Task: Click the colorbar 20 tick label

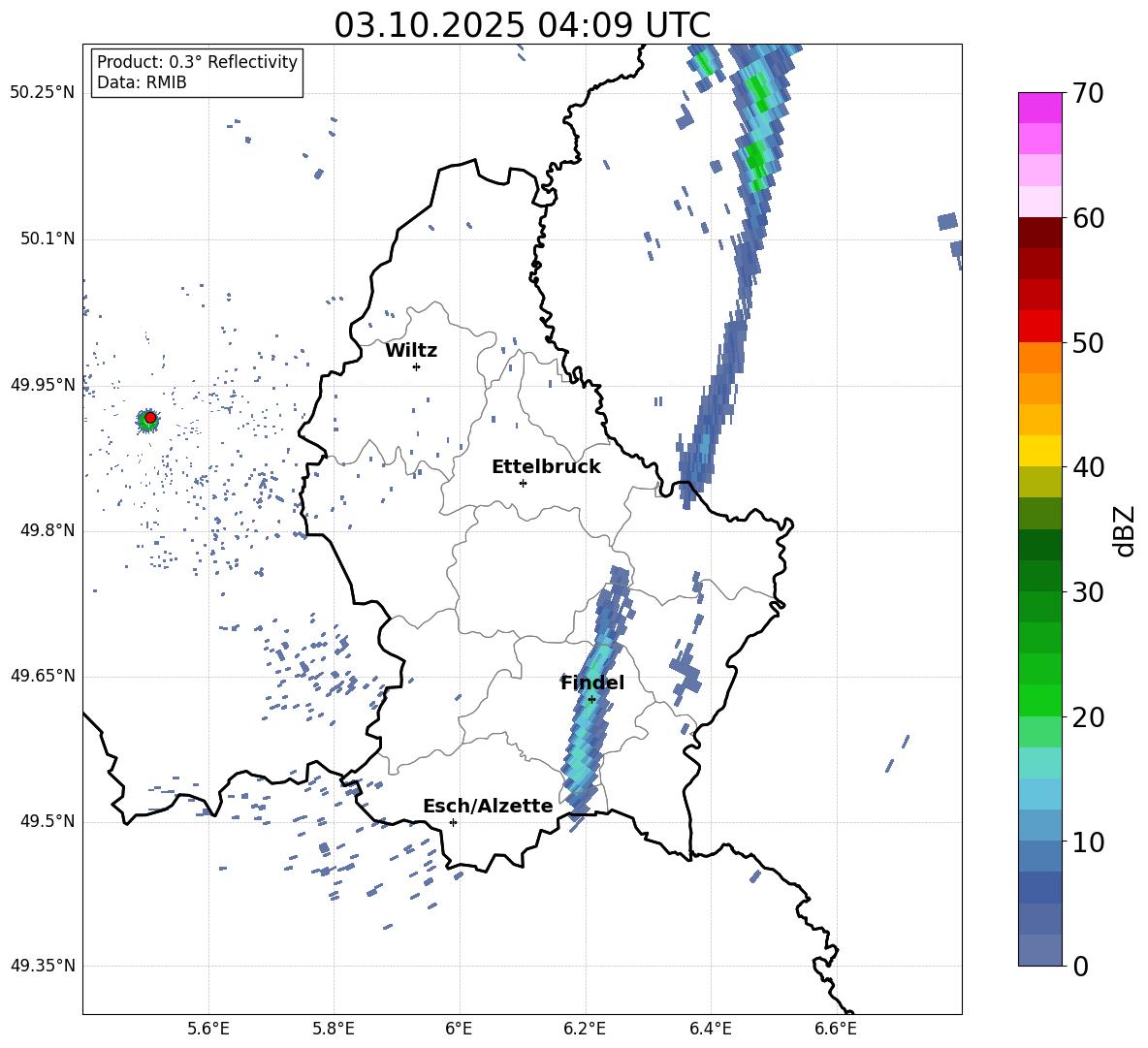Action: 1088,717
